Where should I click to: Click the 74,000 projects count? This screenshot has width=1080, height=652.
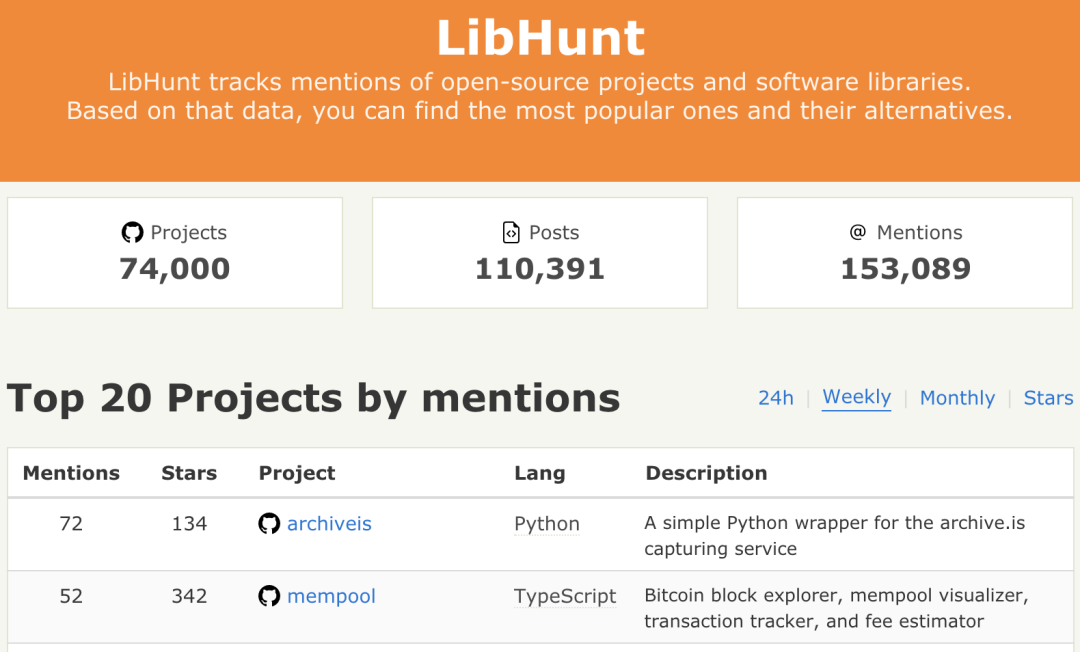pyautogui.click(x=175, y=269)
